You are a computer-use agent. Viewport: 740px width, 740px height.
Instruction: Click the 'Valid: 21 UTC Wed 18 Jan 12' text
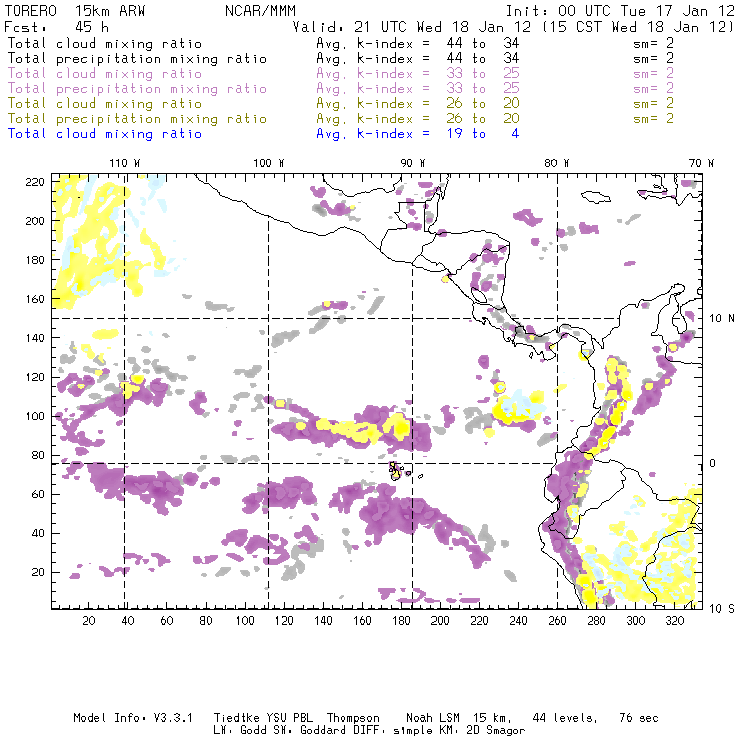412,27
